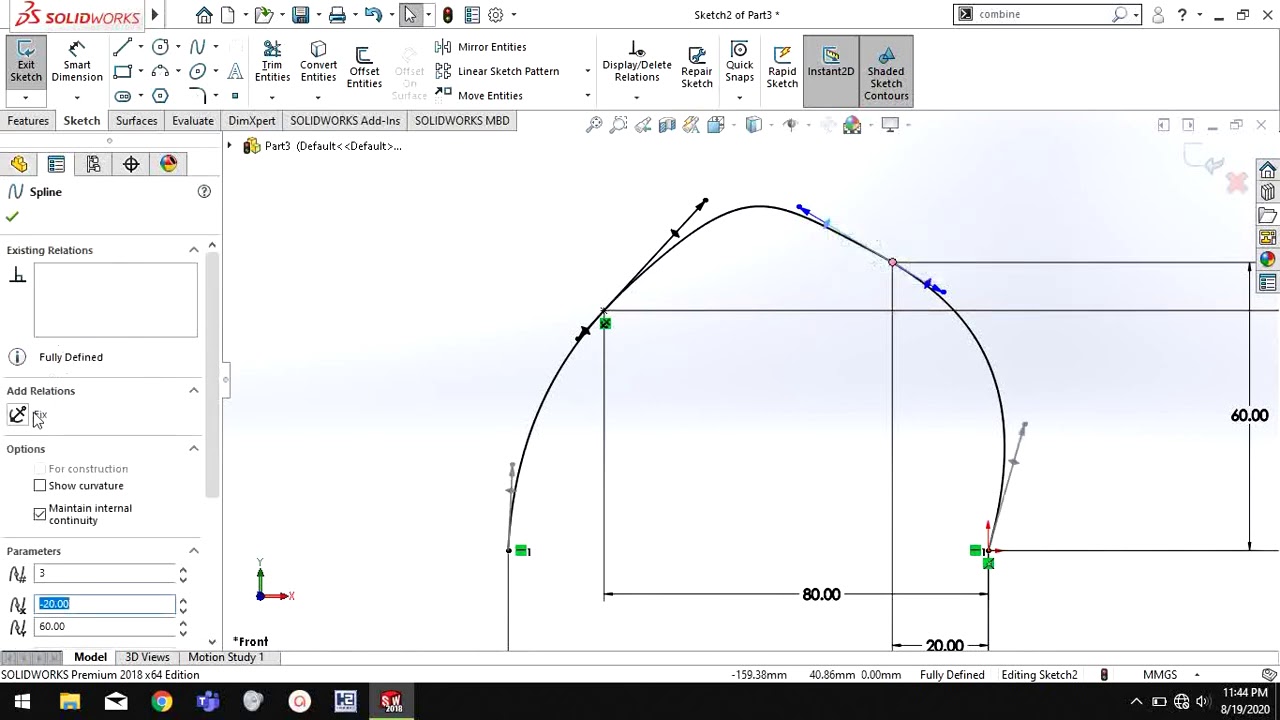
Task: Select the Polygon sketch tool
Action: click(x=160, y=96)
